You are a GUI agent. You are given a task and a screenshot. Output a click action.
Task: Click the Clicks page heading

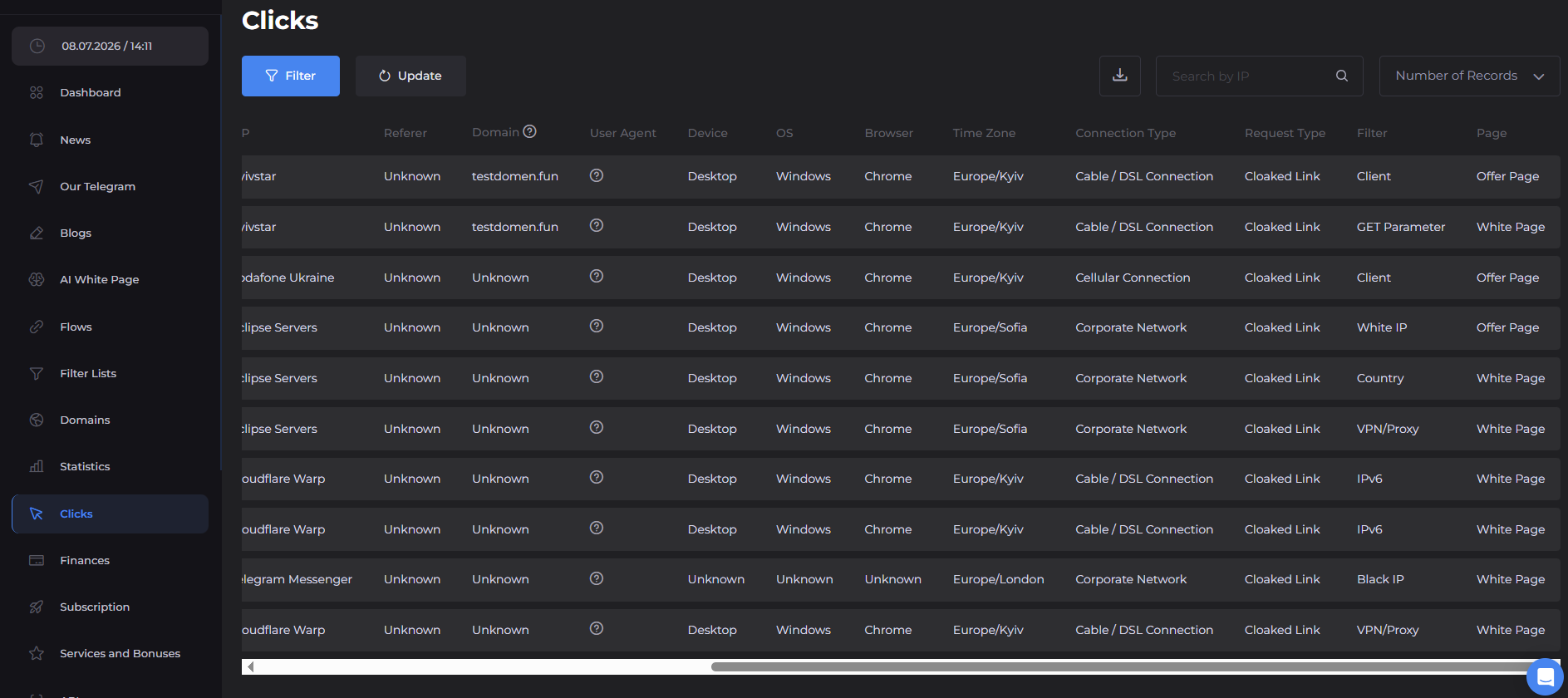click(280, 20)
